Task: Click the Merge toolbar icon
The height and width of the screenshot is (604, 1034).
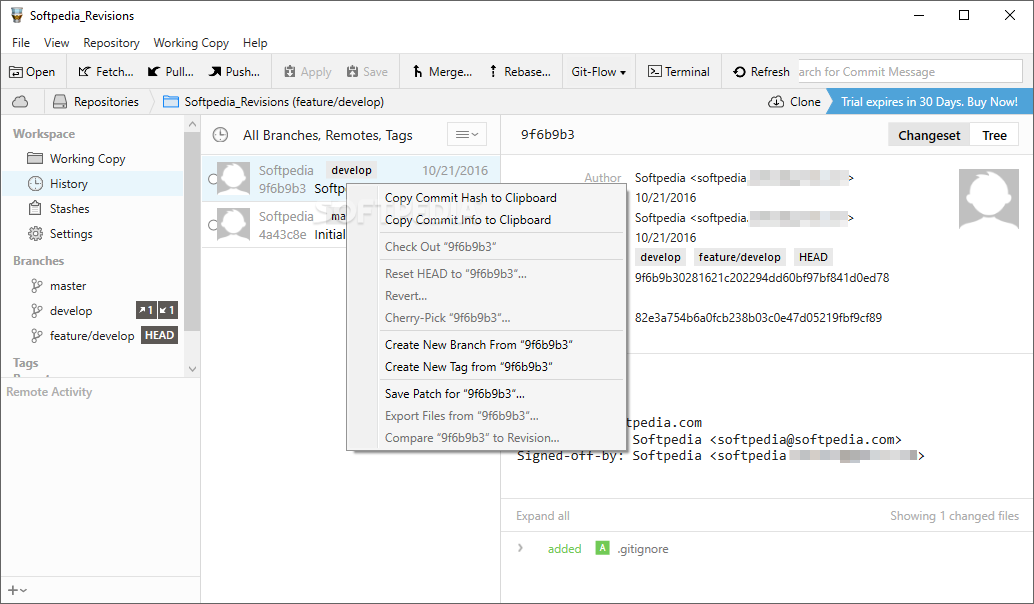Action: pyautogui.click(x=417, y=72)
